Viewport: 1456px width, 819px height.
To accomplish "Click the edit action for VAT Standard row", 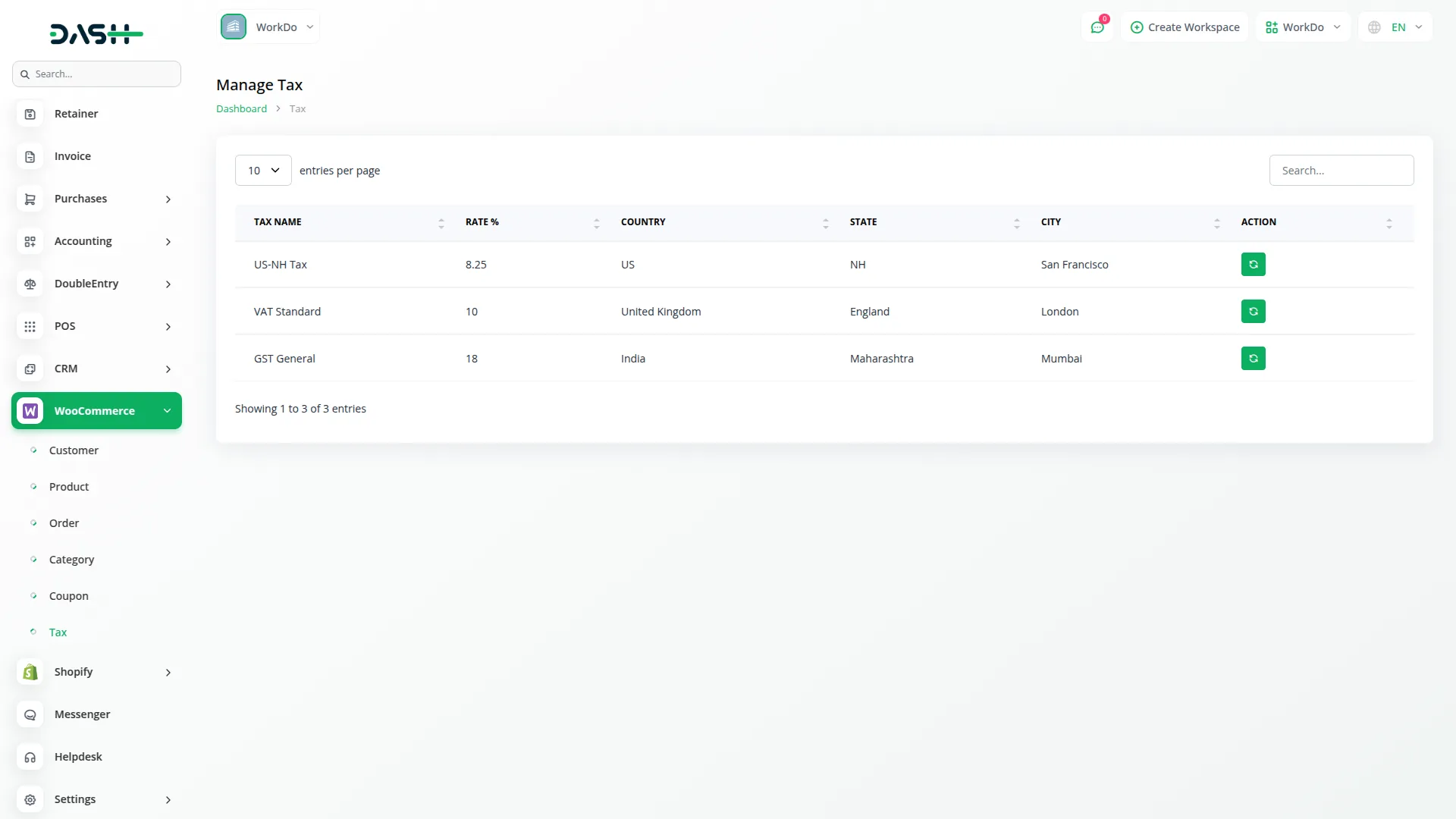I will 1253,311.
